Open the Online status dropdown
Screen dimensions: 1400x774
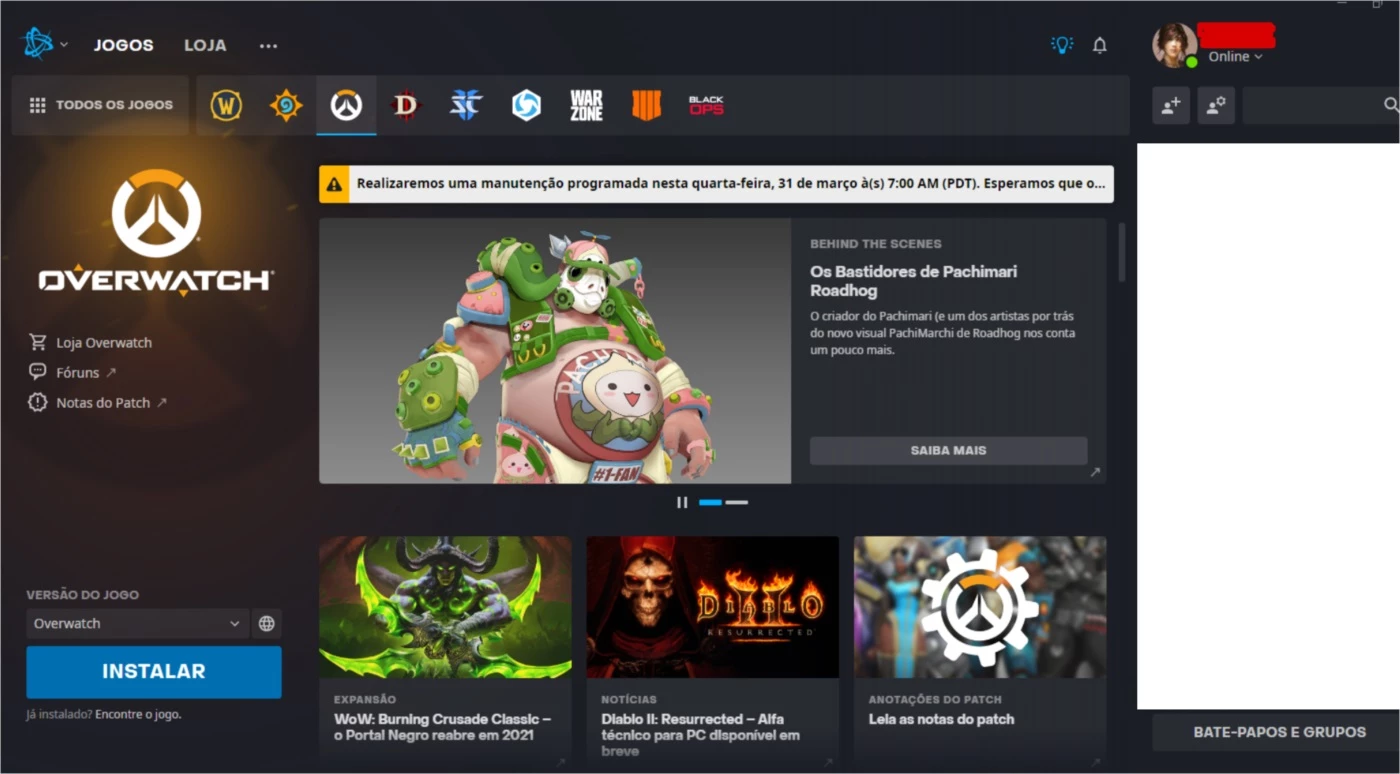(1235, 57)
